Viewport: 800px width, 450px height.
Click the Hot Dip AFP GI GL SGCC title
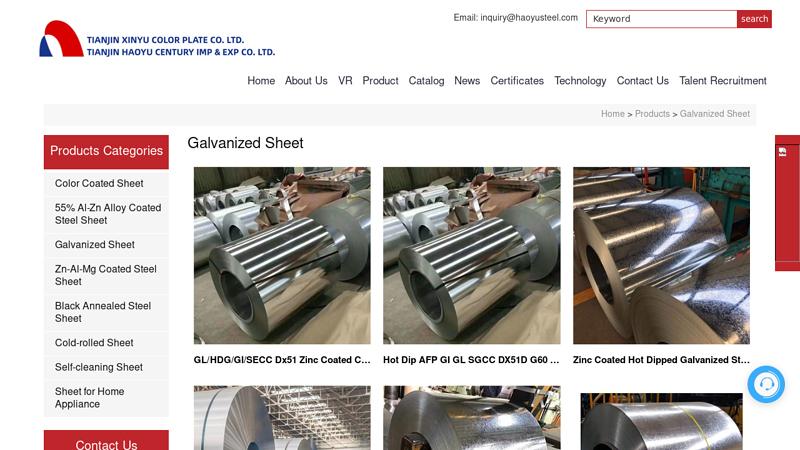471,360
